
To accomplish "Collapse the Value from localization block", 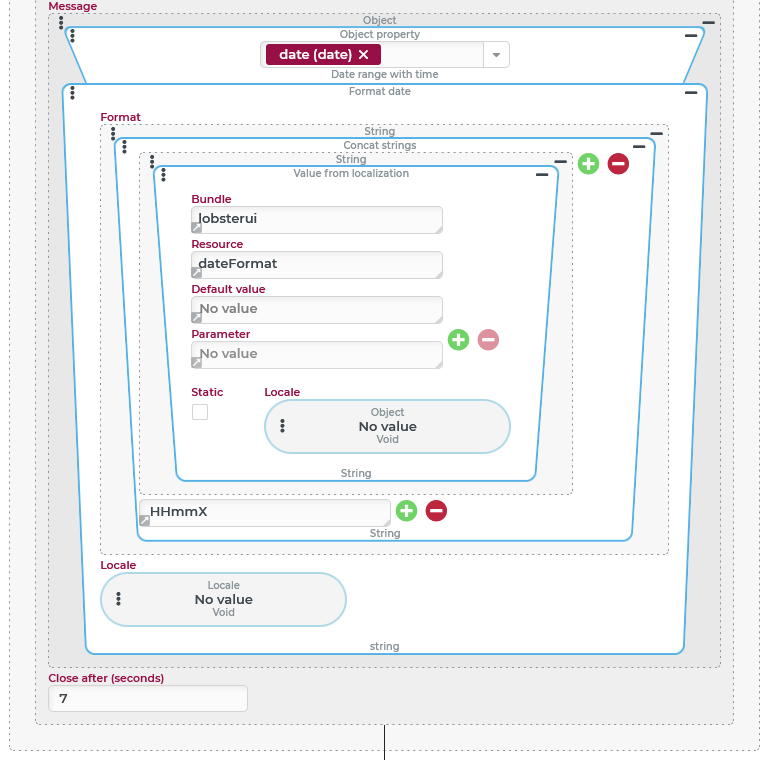I will click(x=542, y=174).
